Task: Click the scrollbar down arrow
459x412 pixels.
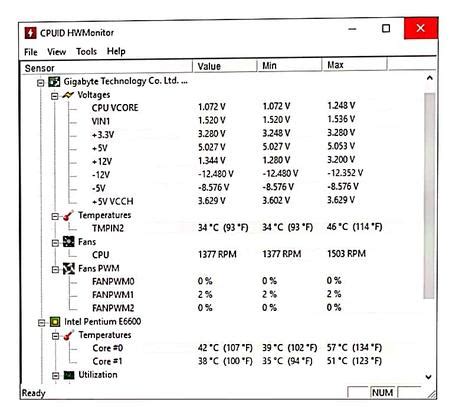Action: coord(429,377)
